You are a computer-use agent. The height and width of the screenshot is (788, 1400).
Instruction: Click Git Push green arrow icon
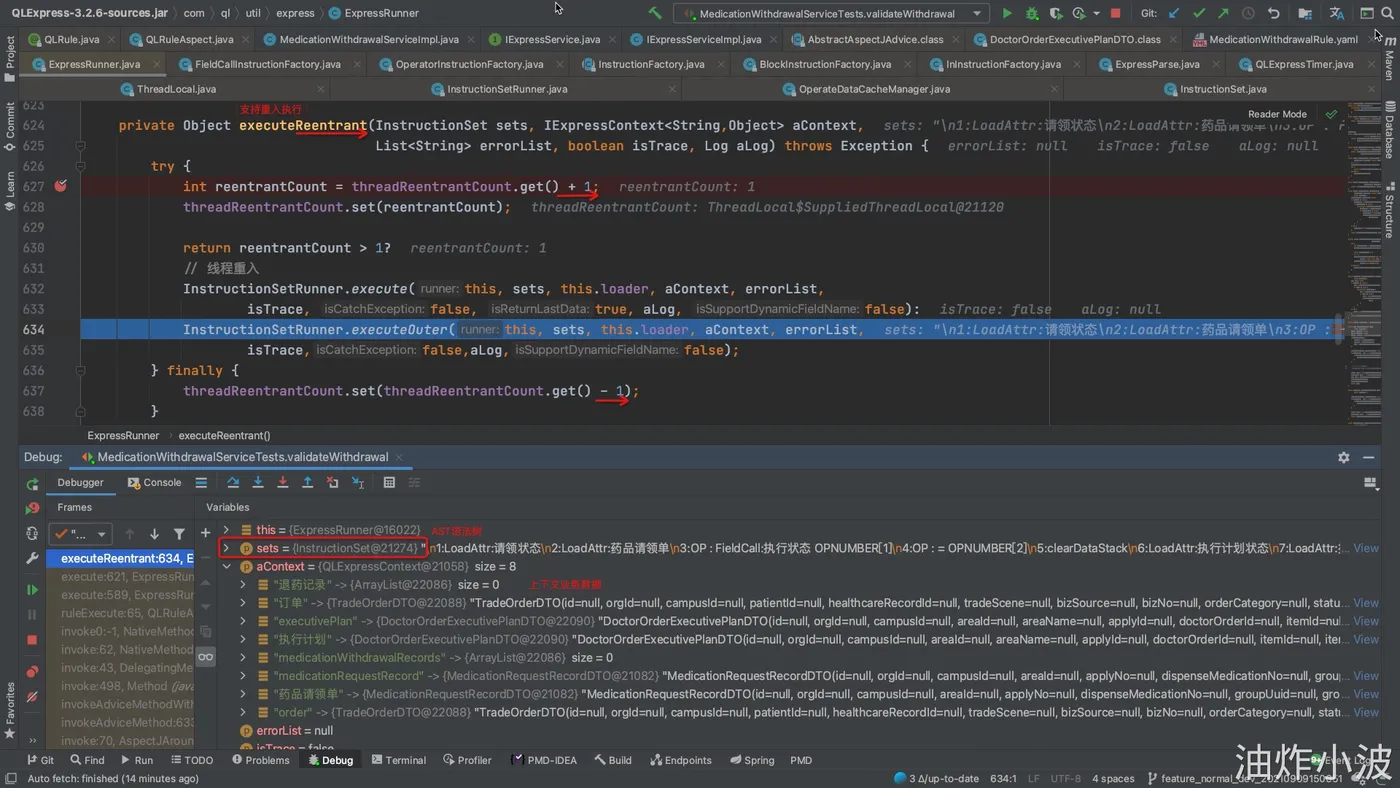(1223, 14)
